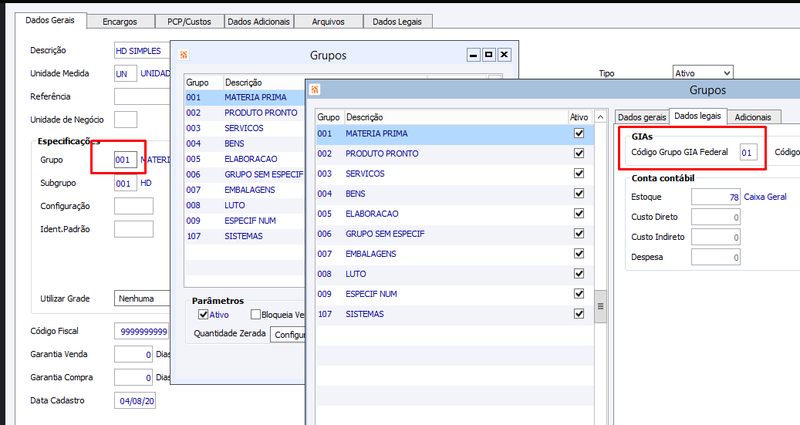Screen dimensions: 800x425
Task: Open the Utilizar Grade dropdown
Action: click(x=142, y=298)
